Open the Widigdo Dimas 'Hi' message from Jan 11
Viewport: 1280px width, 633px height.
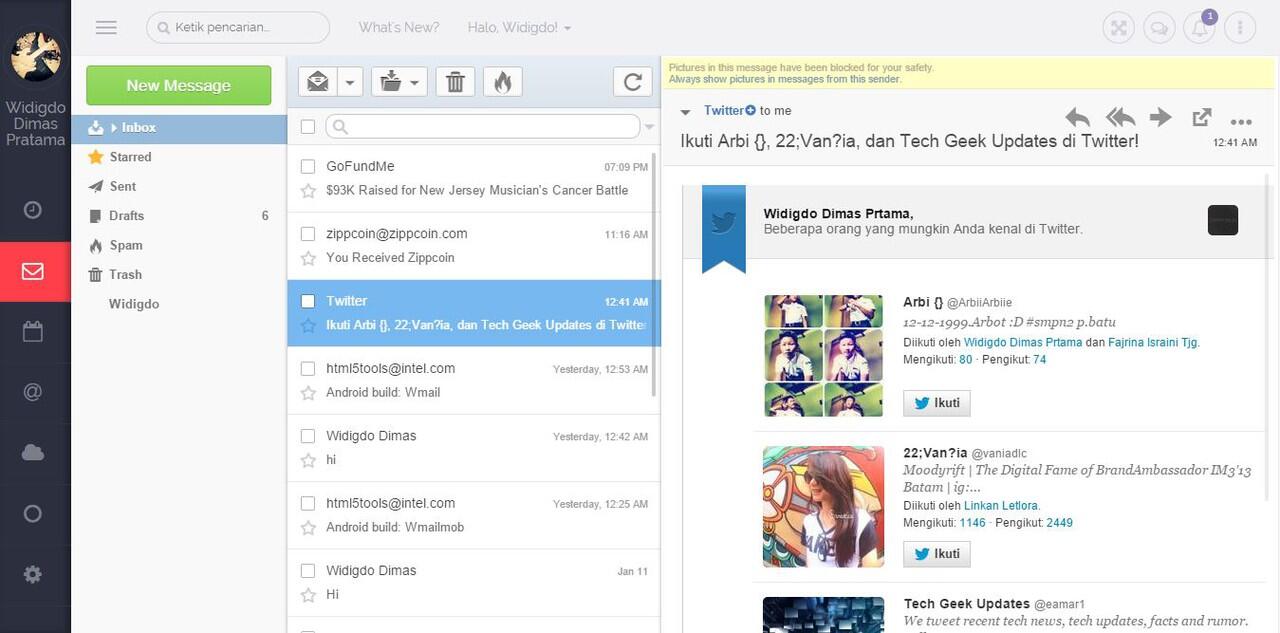474,583
